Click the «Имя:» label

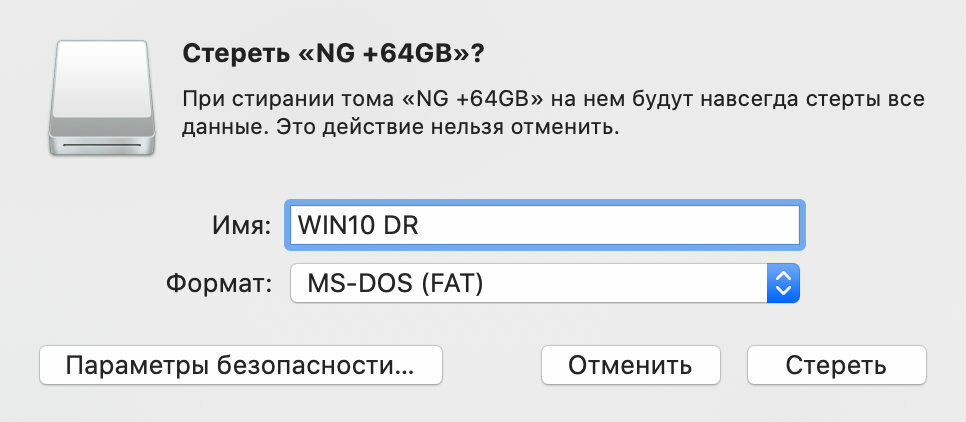[242, 225]
